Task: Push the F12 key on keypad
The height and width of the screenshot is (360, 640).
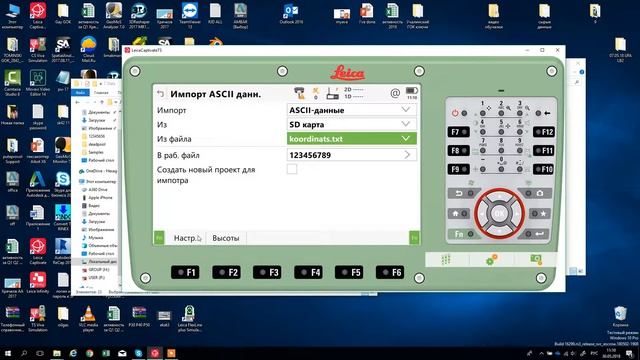Action: coord(543,132)
